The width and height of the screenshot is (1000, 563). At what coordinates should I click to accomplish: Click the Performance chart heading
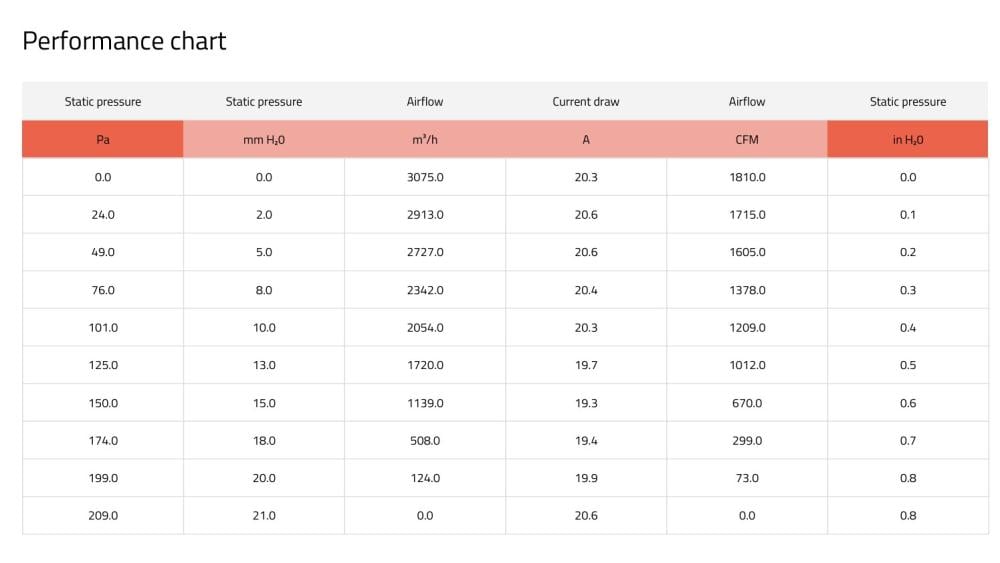tap(124, 41)
